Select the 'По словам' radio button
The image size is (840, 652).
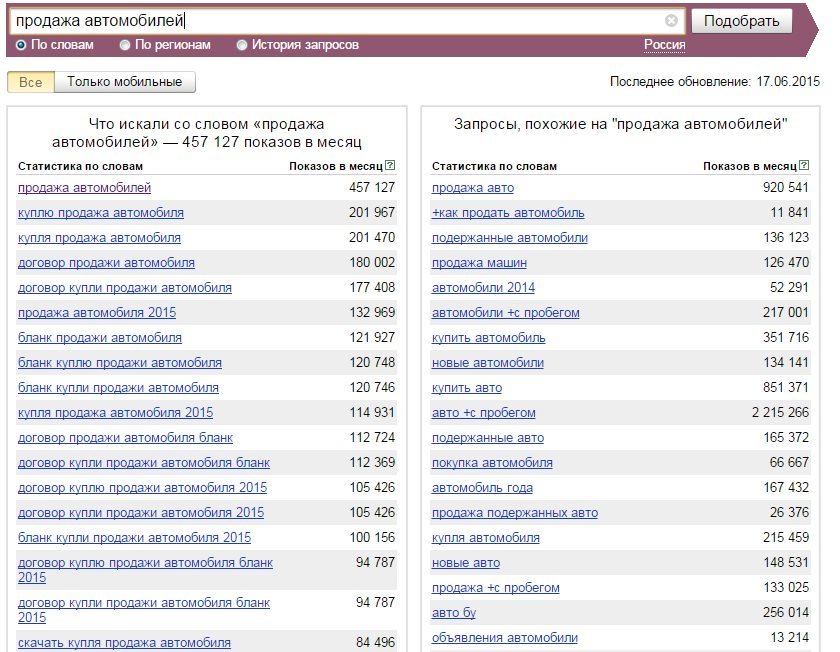[21, 45]
